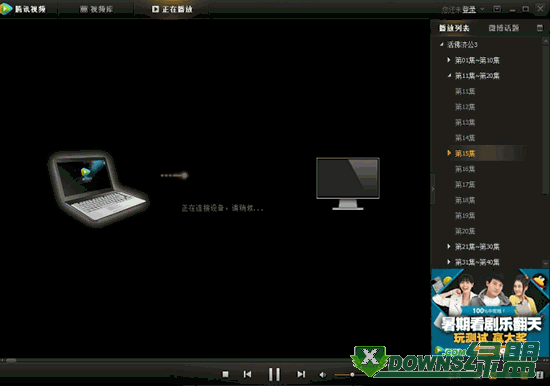Viewport: 550px width, 386px height.
Task: Click the Tencent Video logo icon
Action: click(x=6, y=9)
